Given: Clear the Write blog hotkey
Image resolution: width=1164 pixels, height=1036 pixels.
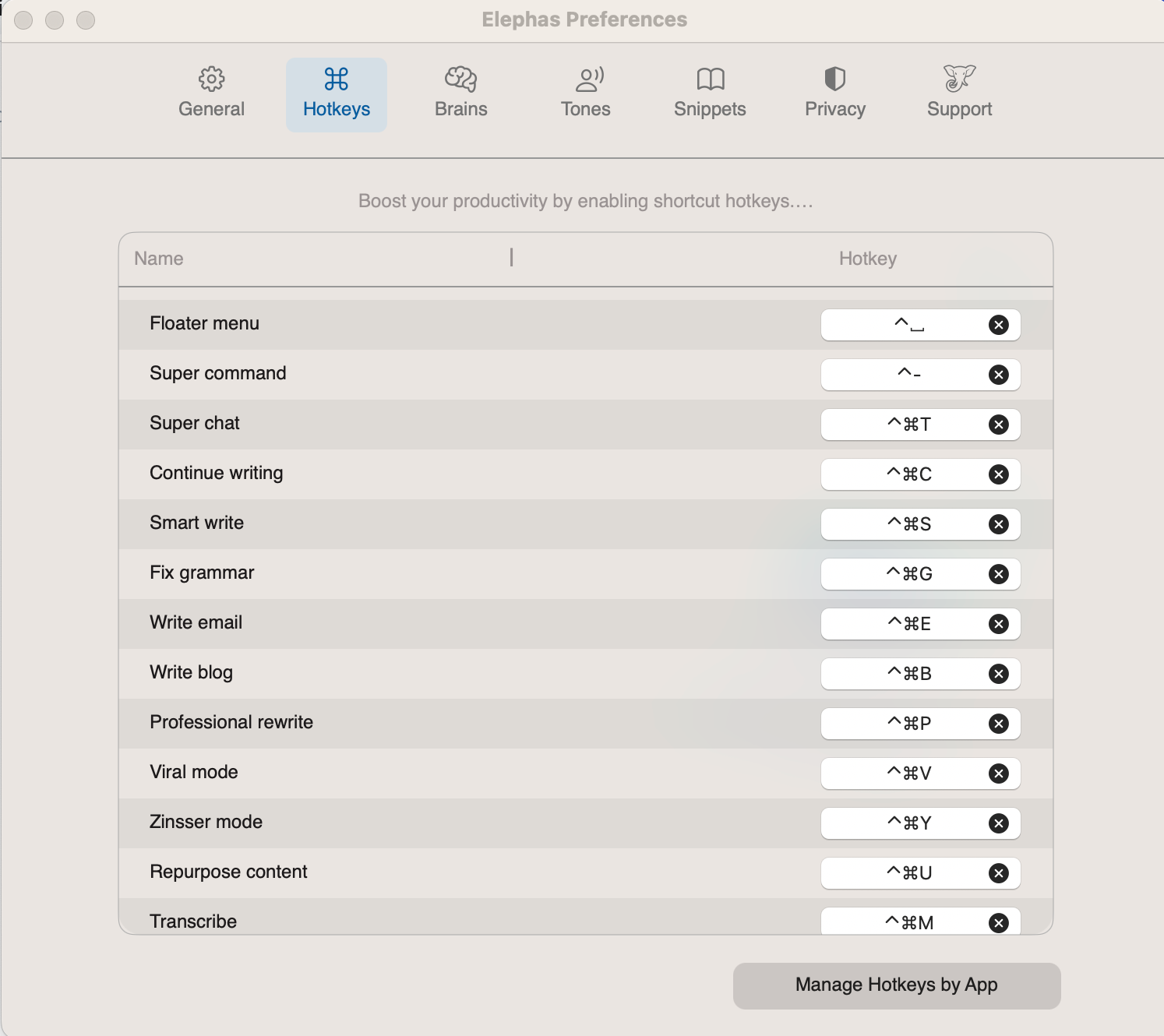Looking at the screenshot, I should point(999,674).
